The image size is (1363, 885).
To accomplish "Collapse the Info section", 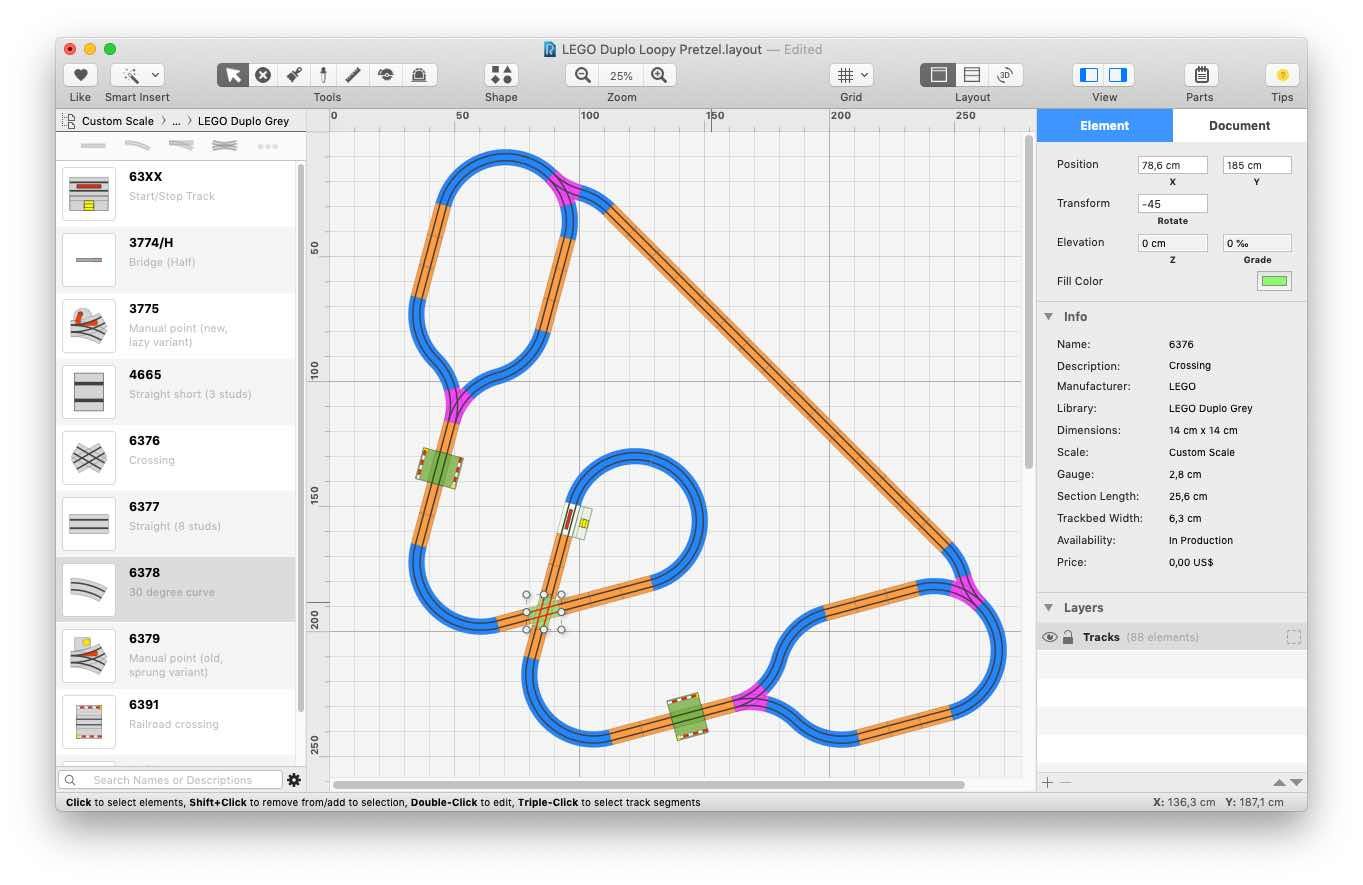I will (x=1049, y=317).
